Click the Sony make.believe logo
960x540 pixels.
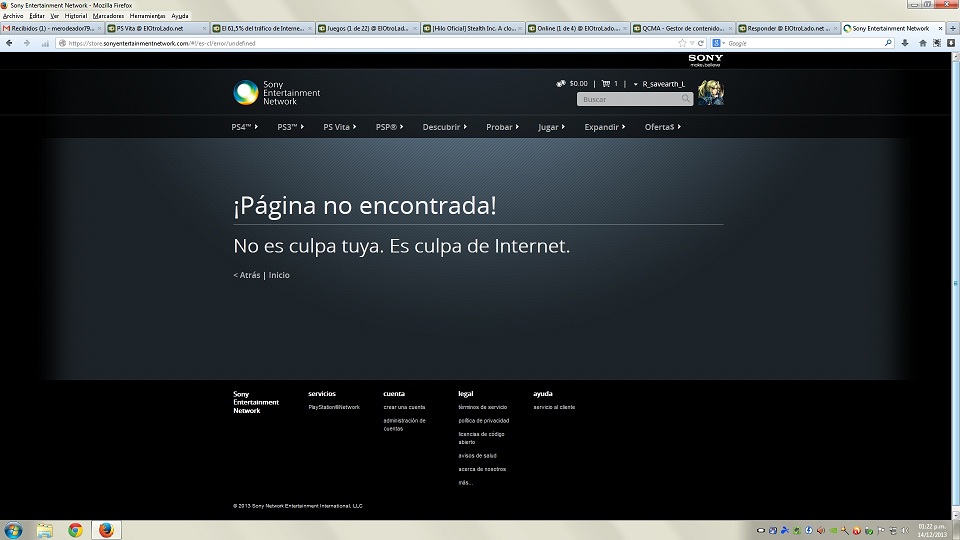pyautogui.click(x=705, y=60)
